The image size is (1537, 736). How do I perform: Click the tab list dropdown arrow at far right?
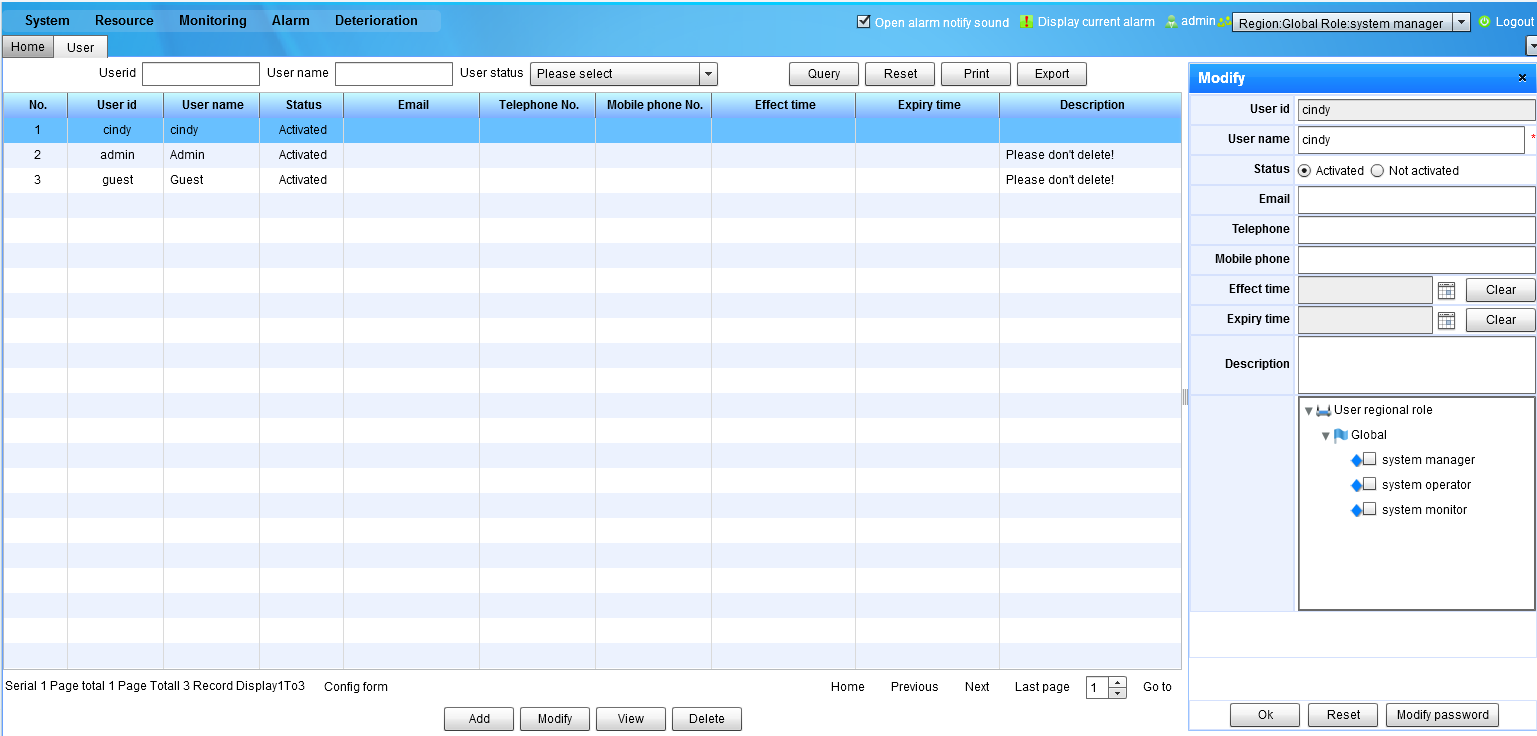click(1531, 45)
